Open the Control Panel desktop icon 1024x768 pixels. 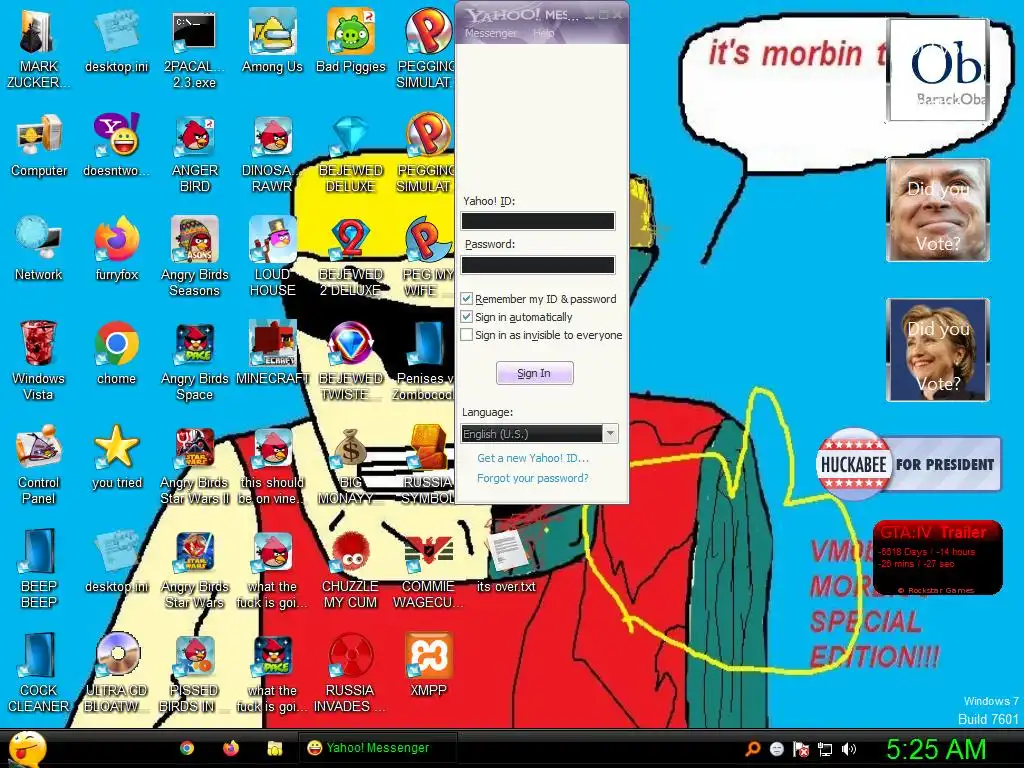(38, 464)
